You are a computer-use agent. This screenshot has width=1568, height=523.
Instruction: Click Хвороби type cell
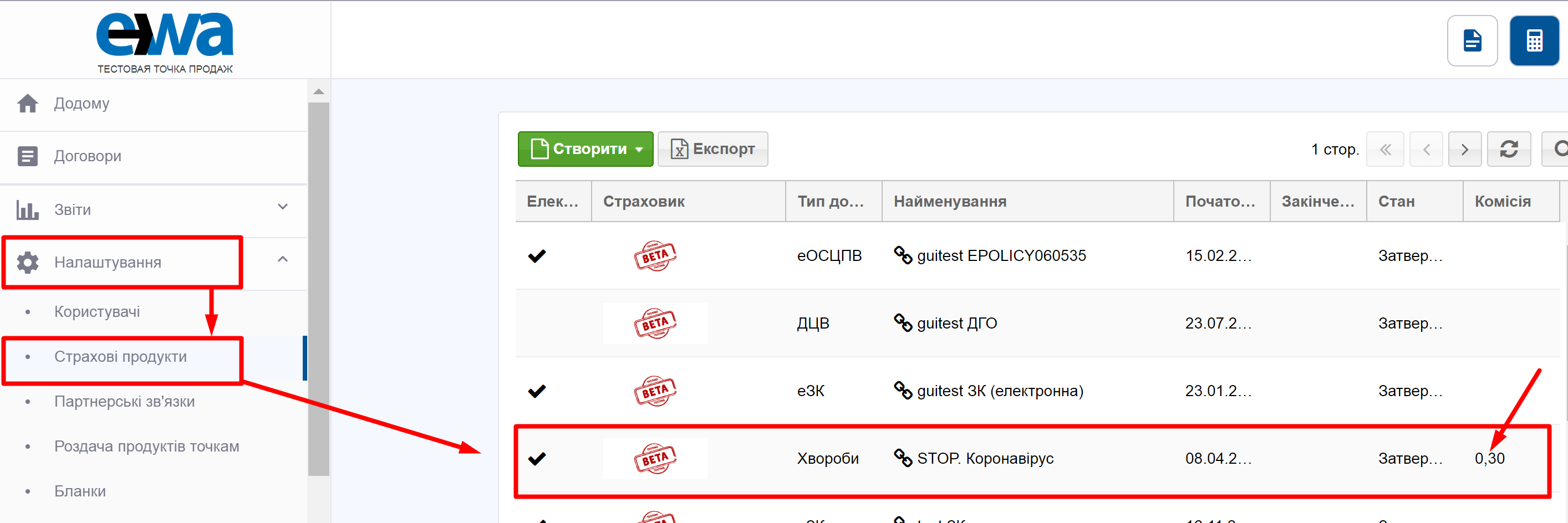point(828,458)
